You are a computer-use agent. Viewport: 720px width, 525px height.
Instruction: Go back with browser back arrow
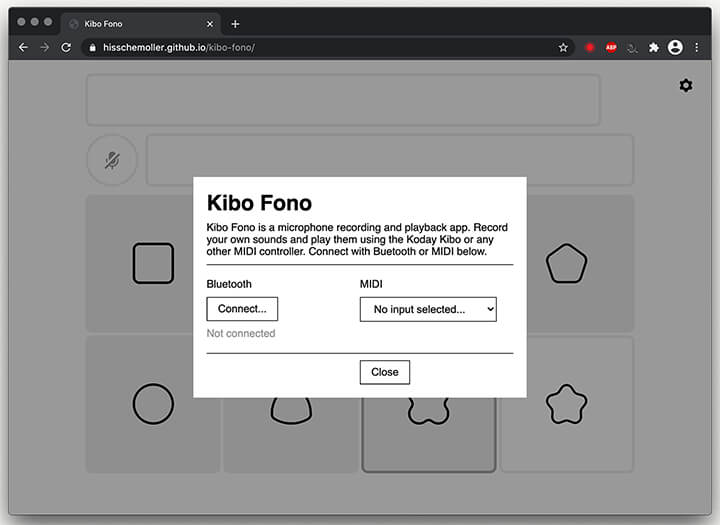coord(23,47)
